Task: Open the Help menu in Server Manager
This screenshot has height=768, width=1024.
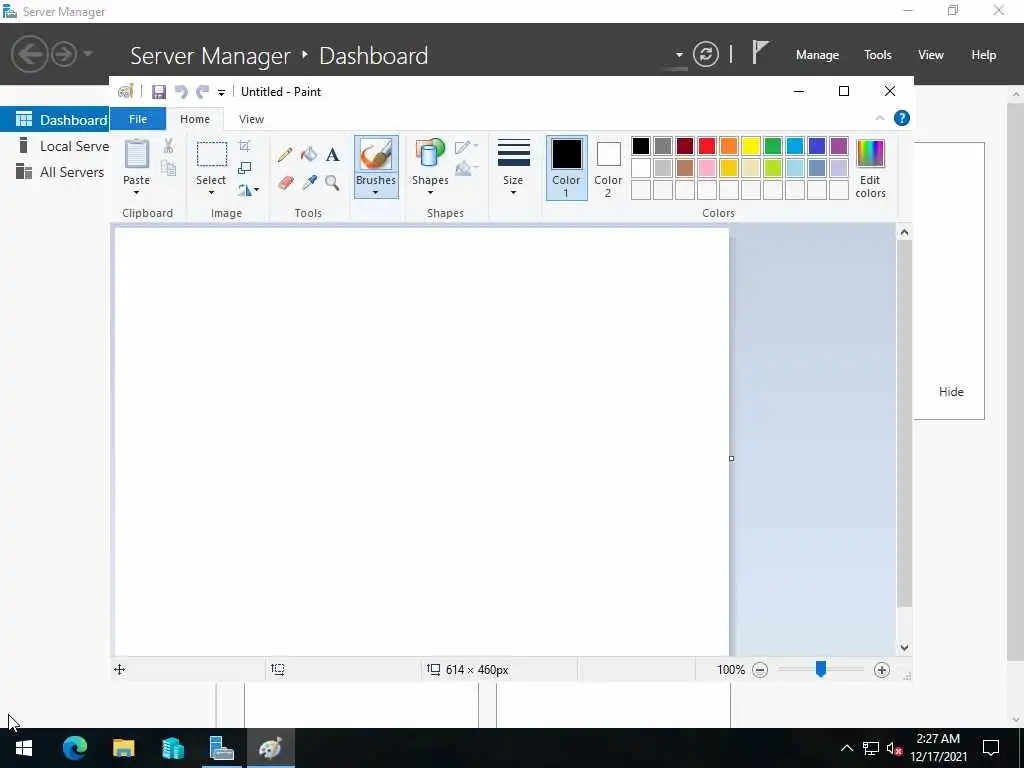Action: [x=984, y=55]
